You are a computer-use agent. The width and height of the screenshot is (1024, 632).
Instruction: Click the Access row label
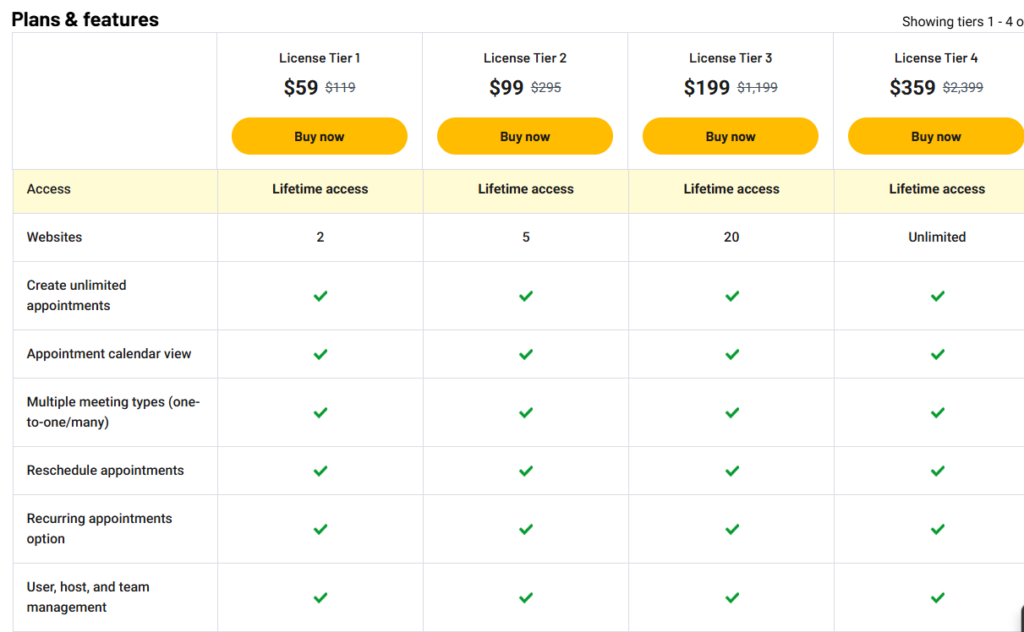pyautogui.click(x=48, y=189)
